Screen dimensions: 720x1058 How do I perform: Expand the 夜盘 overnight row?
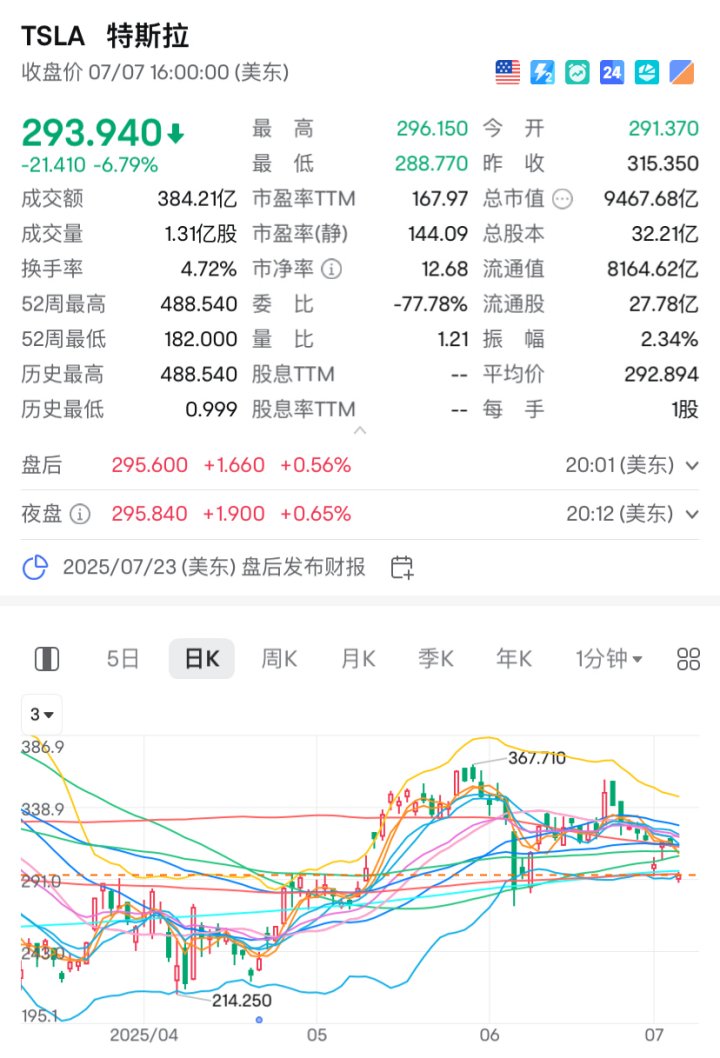(692, 514)
